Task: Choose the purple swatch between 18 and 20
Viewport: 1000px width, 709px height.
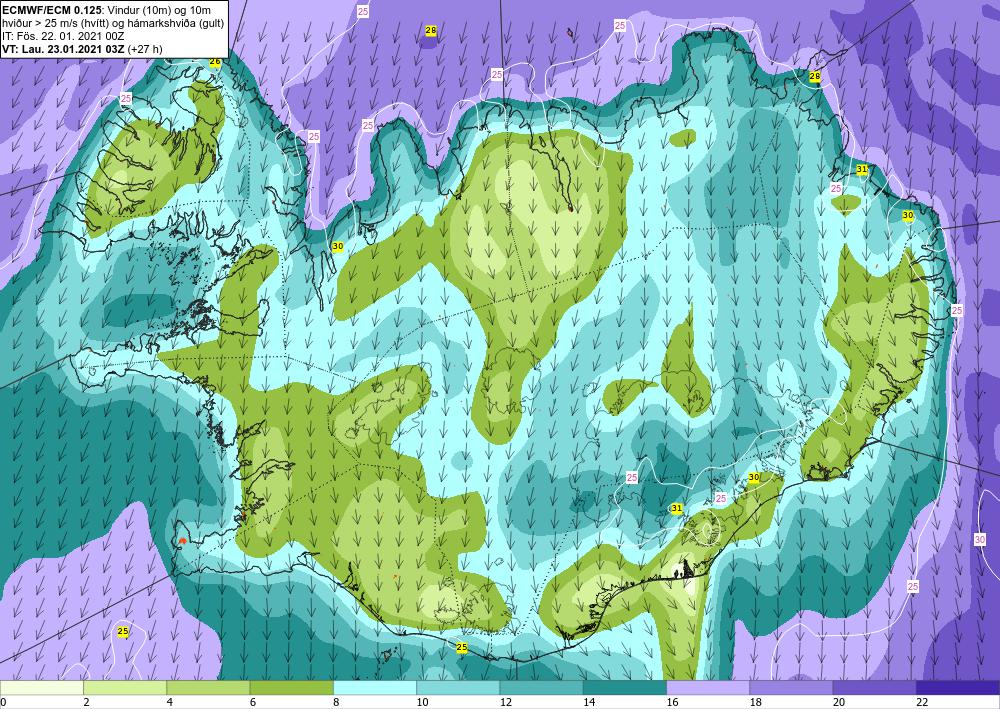Action: (791, 688)
